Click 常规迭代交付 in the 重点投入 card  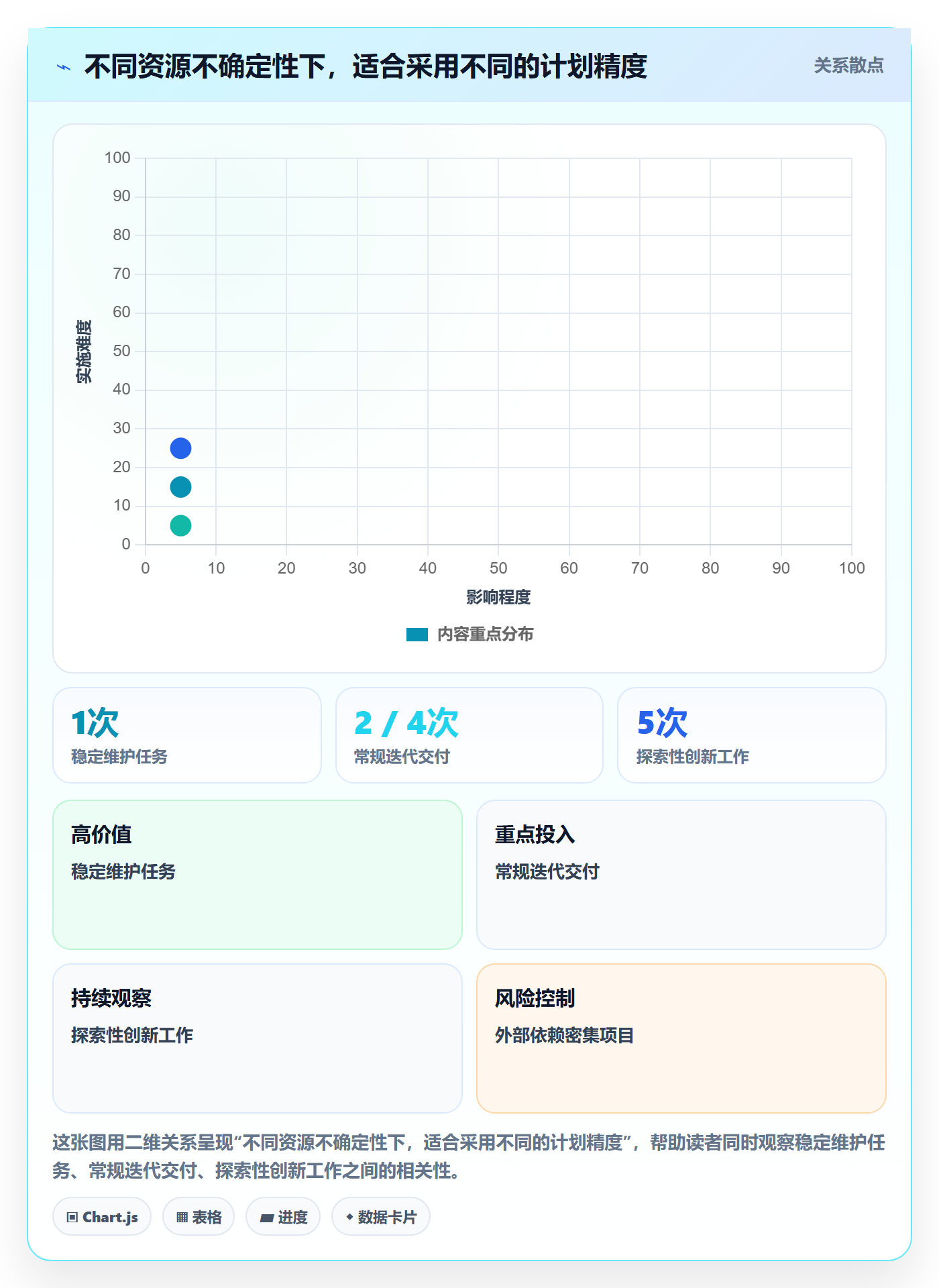click(x=547, y=871)
